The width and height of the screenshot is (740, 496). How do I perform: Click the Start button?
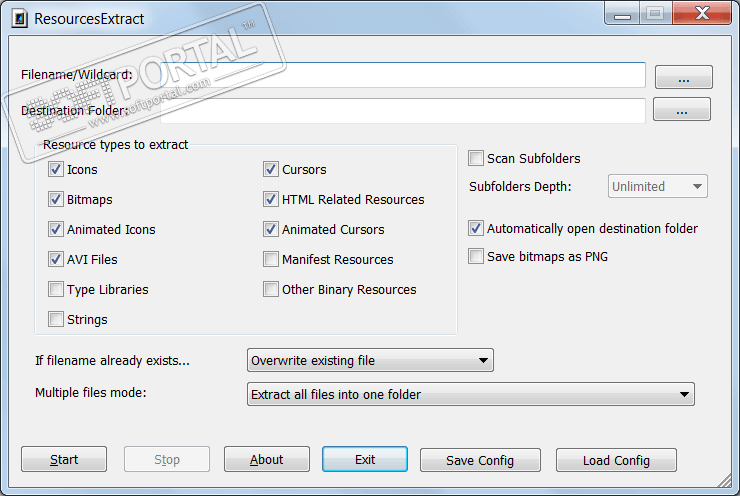click(64, 459)
